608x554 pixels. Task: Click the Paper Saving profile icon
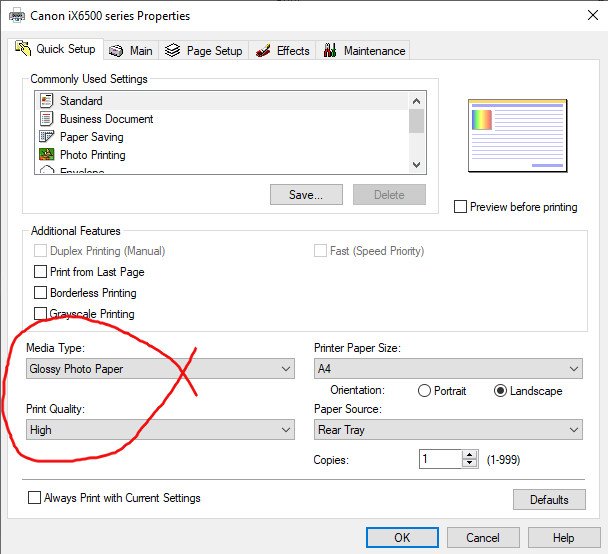(x=47, y=136)
